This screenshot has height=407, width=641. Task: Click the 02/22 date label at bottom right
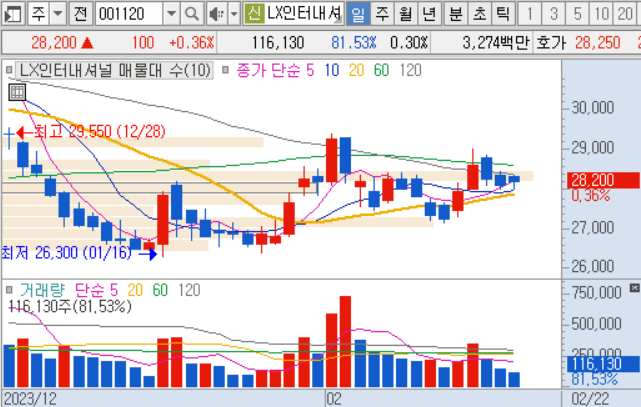click(x=590, y=399)
